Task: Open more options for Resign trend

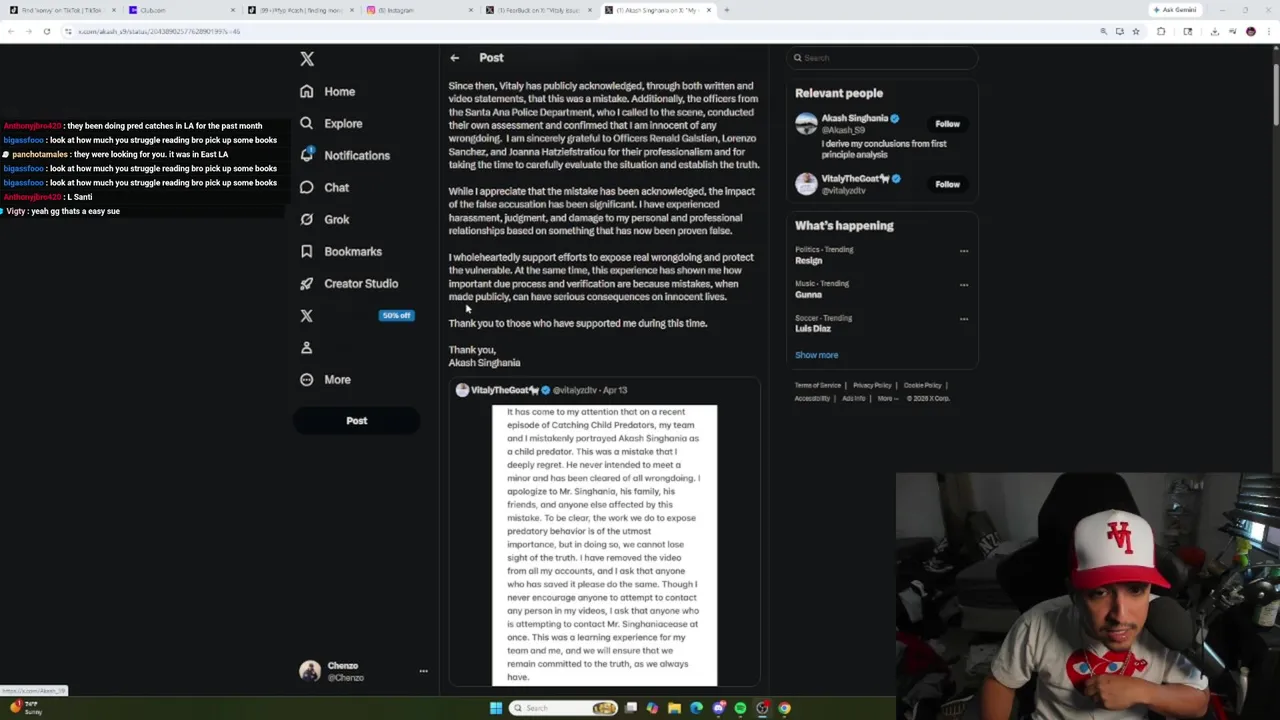Action: [964, 251]
